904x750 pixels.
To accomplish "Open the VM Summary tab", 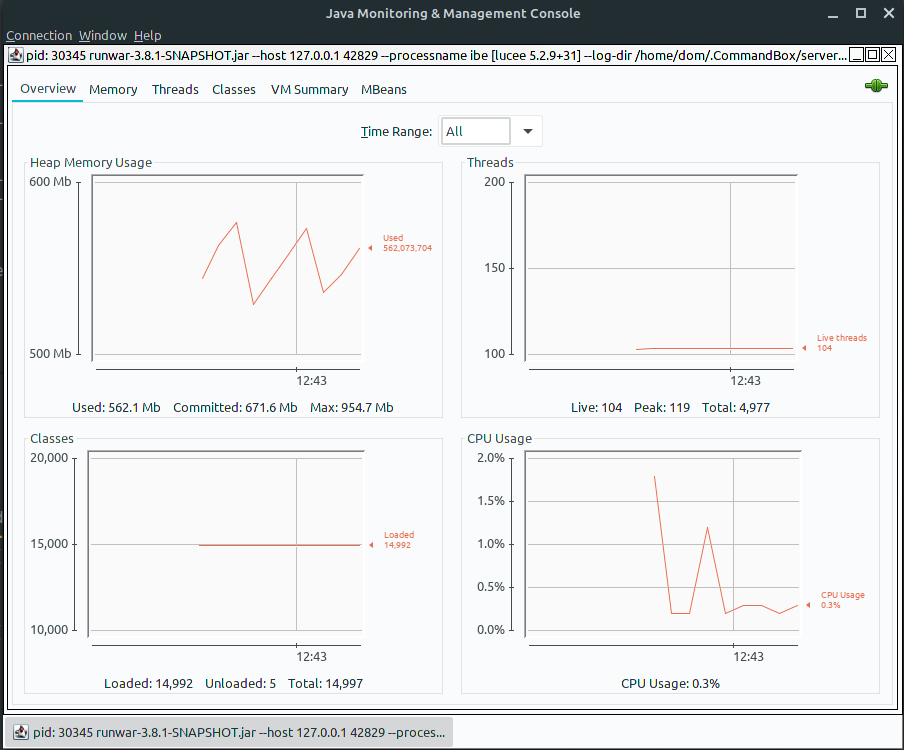I will (x=310, y=90).
